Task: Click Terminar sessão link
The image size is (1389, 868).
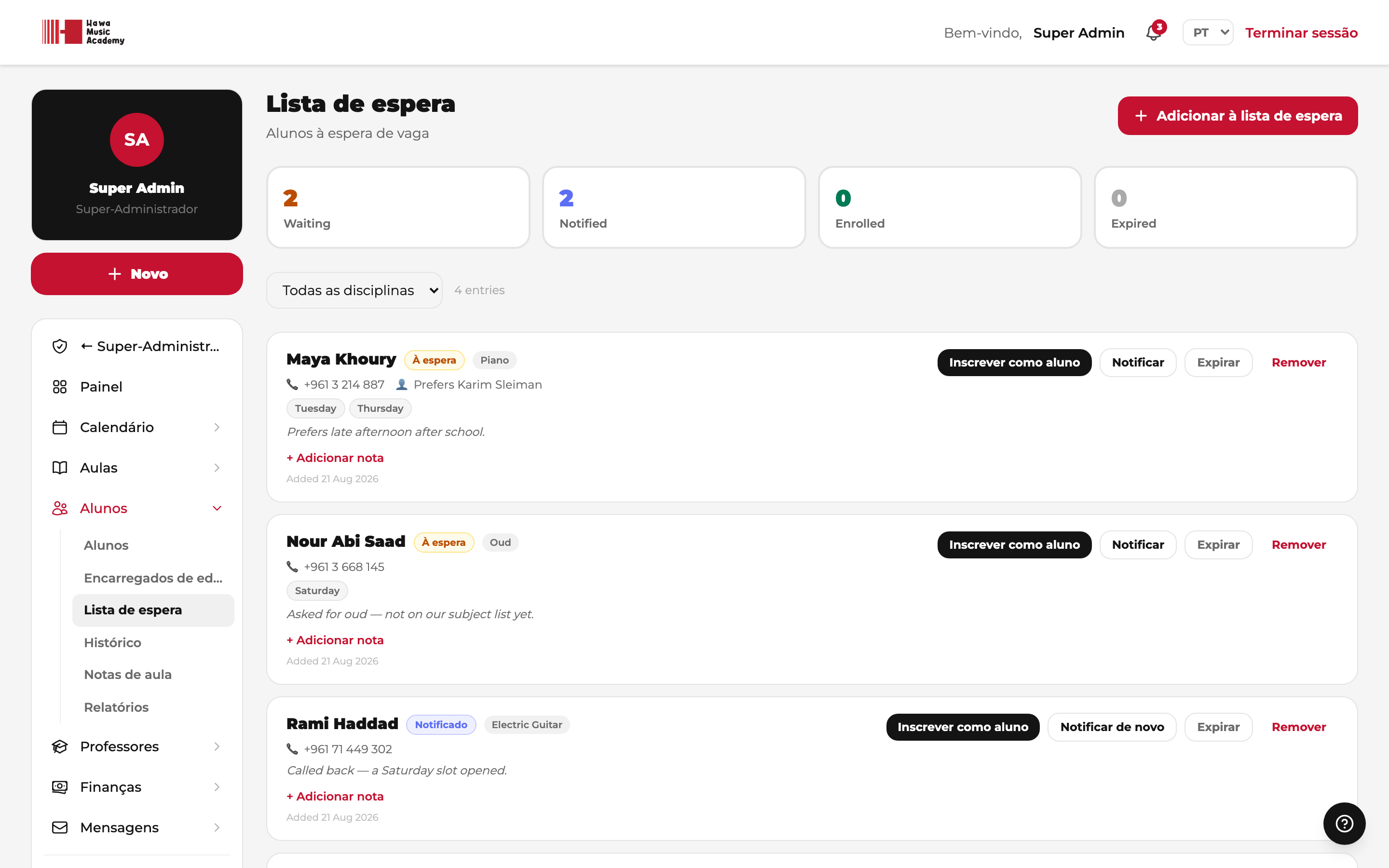Action: pos(1301,33)
